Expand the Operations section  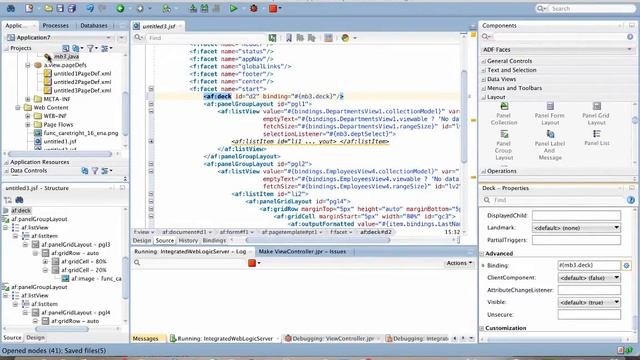click(x=484, y=171)
